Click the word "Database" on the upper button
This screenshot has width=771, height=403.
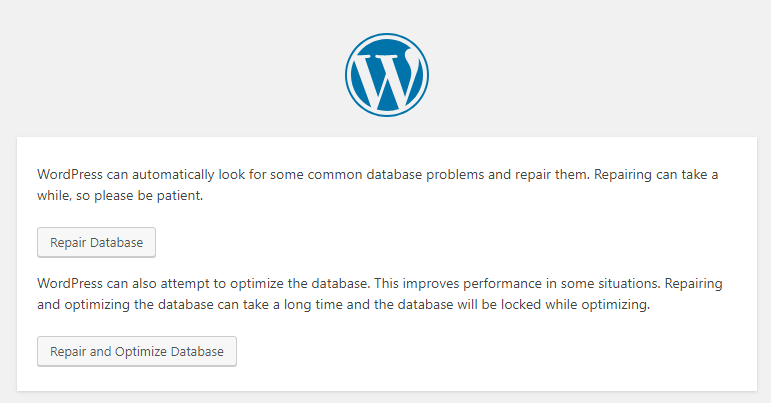pos(117,242)
